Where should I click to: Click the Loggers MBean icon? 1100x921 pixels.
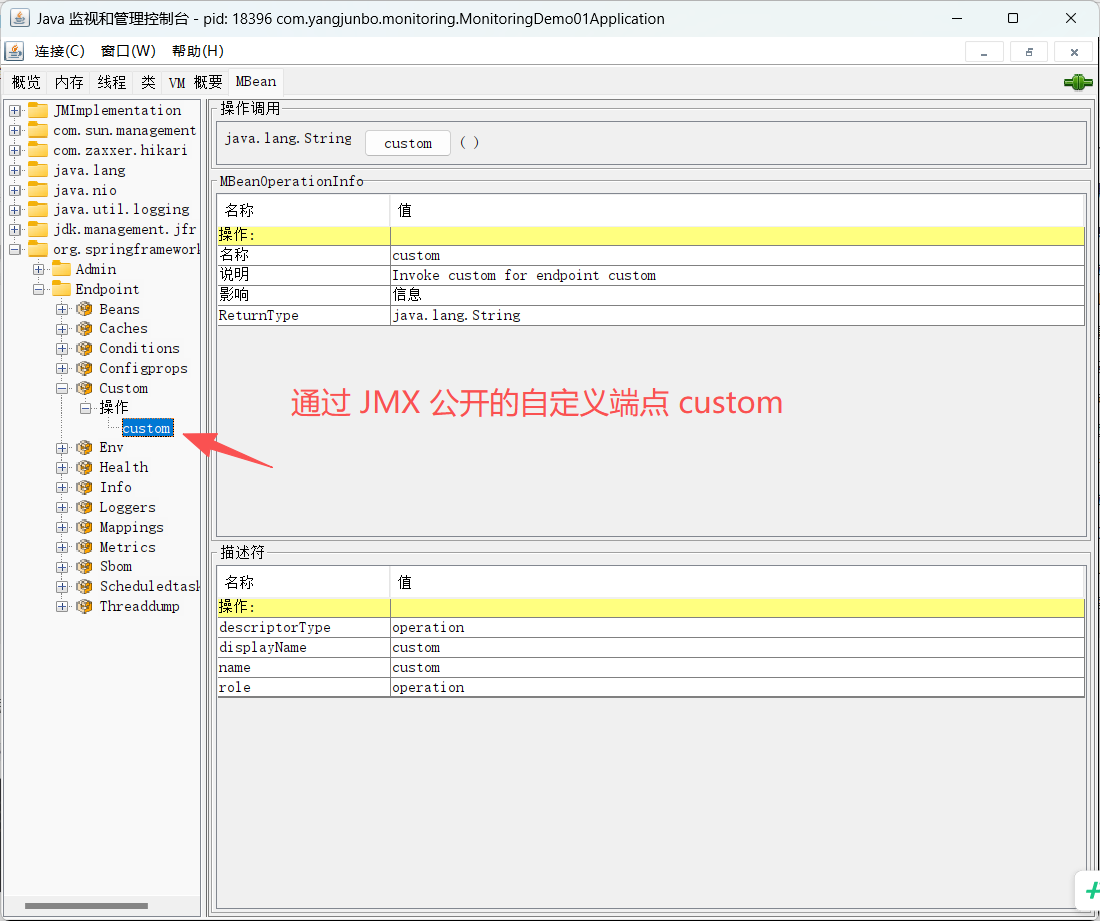point(84,507)
